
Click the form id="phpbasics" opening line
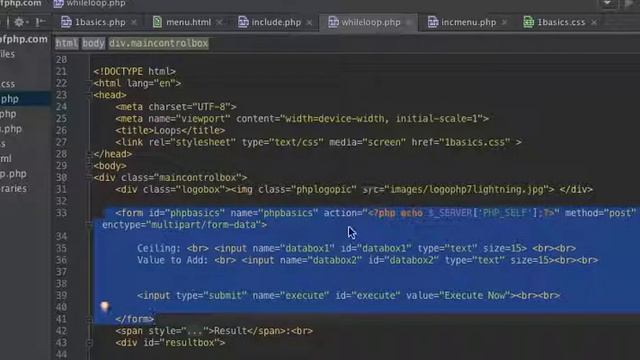(x=376, y=213)
